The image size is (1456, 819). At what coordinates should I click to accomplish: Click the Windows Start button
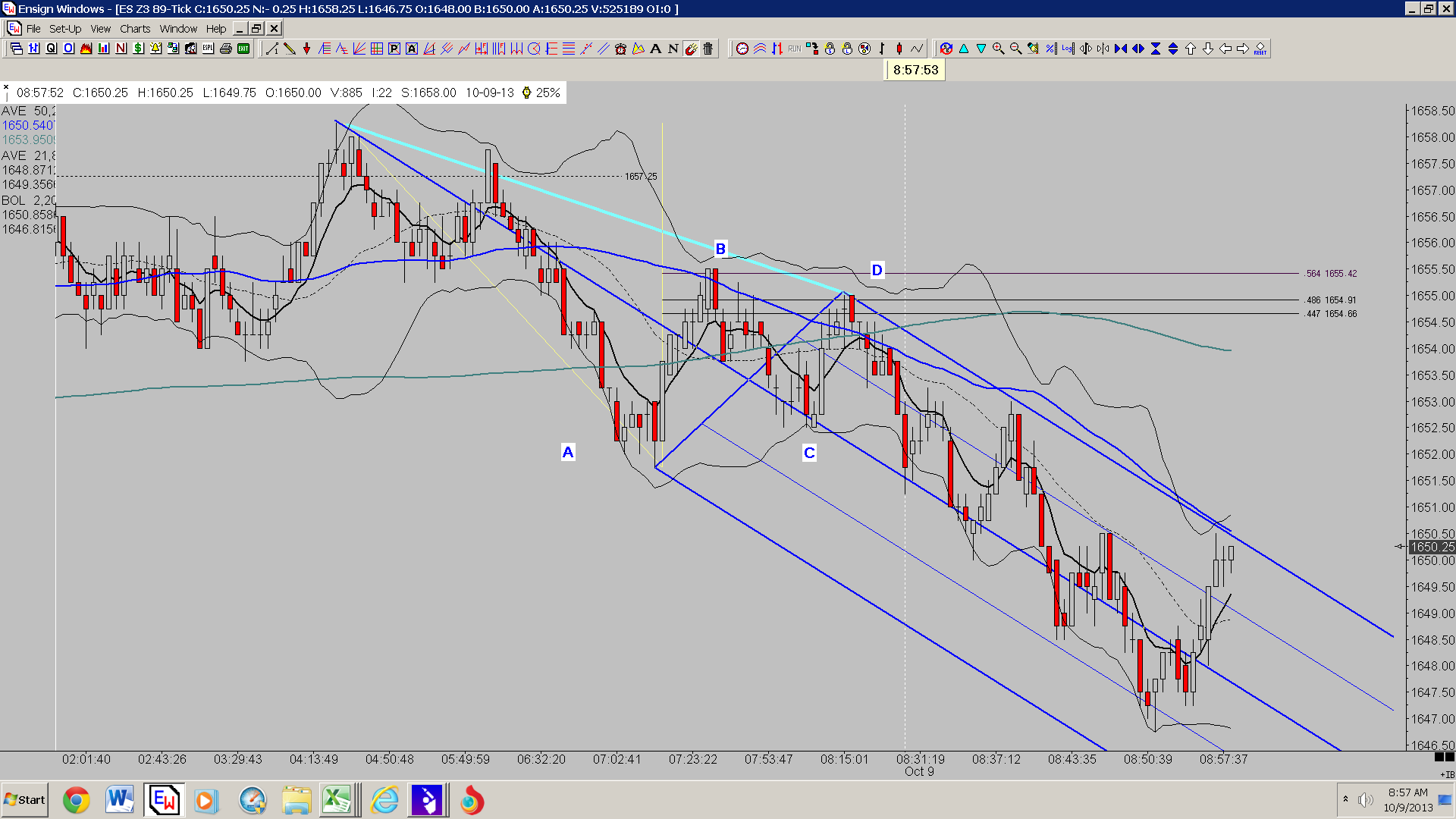[25, 800]
